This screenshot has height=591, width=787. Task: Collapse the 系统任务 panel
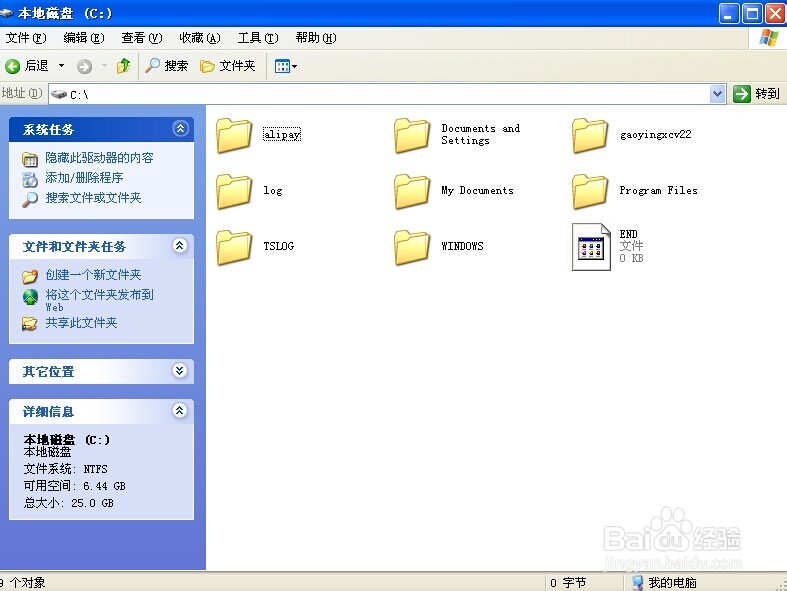coord(180,129)
